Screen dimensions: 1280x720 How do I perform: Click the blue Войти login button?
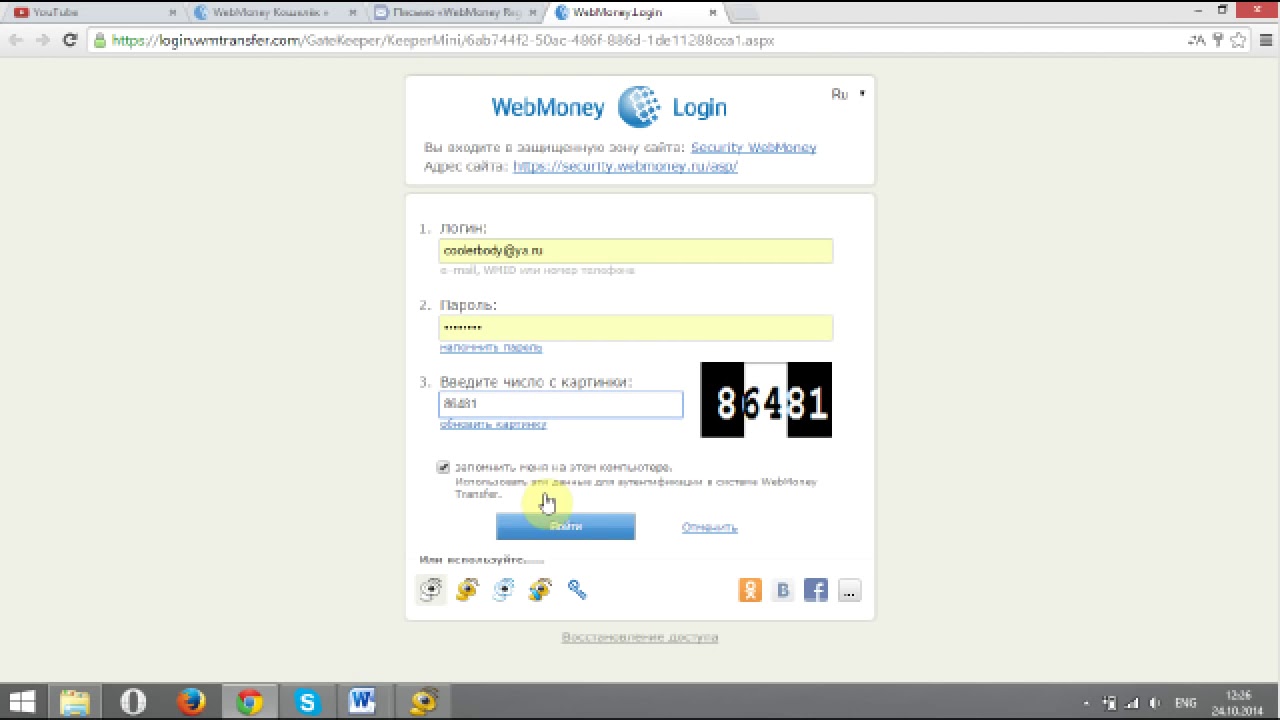click(x=566, y=527)
